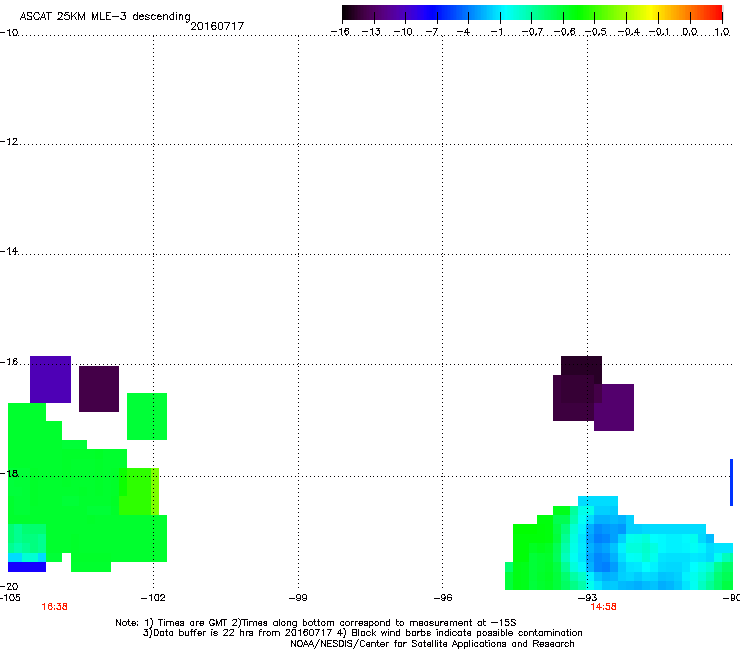Click the yellow section of the color bar
740x650 pixels.
(649, 13)
